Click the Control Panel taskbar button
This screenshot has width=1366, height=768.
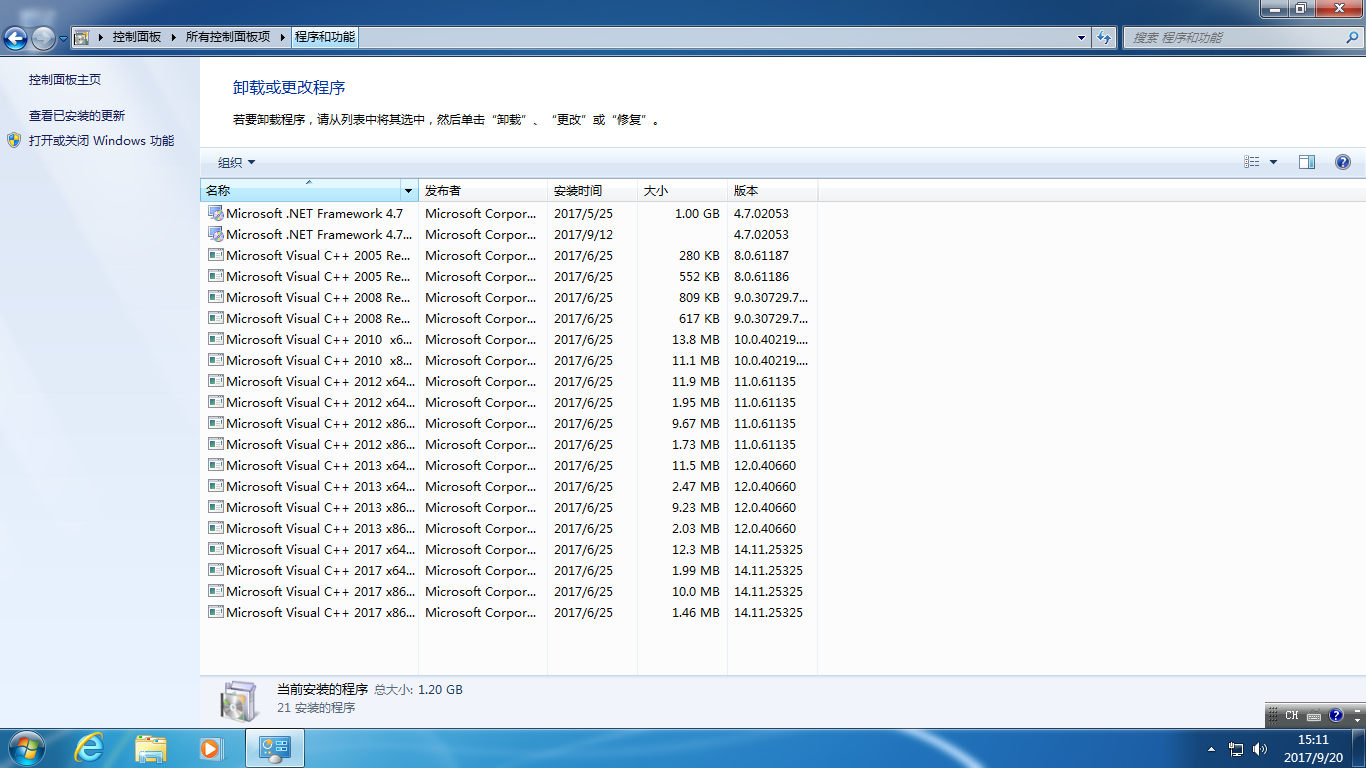[x=274, y=747]
